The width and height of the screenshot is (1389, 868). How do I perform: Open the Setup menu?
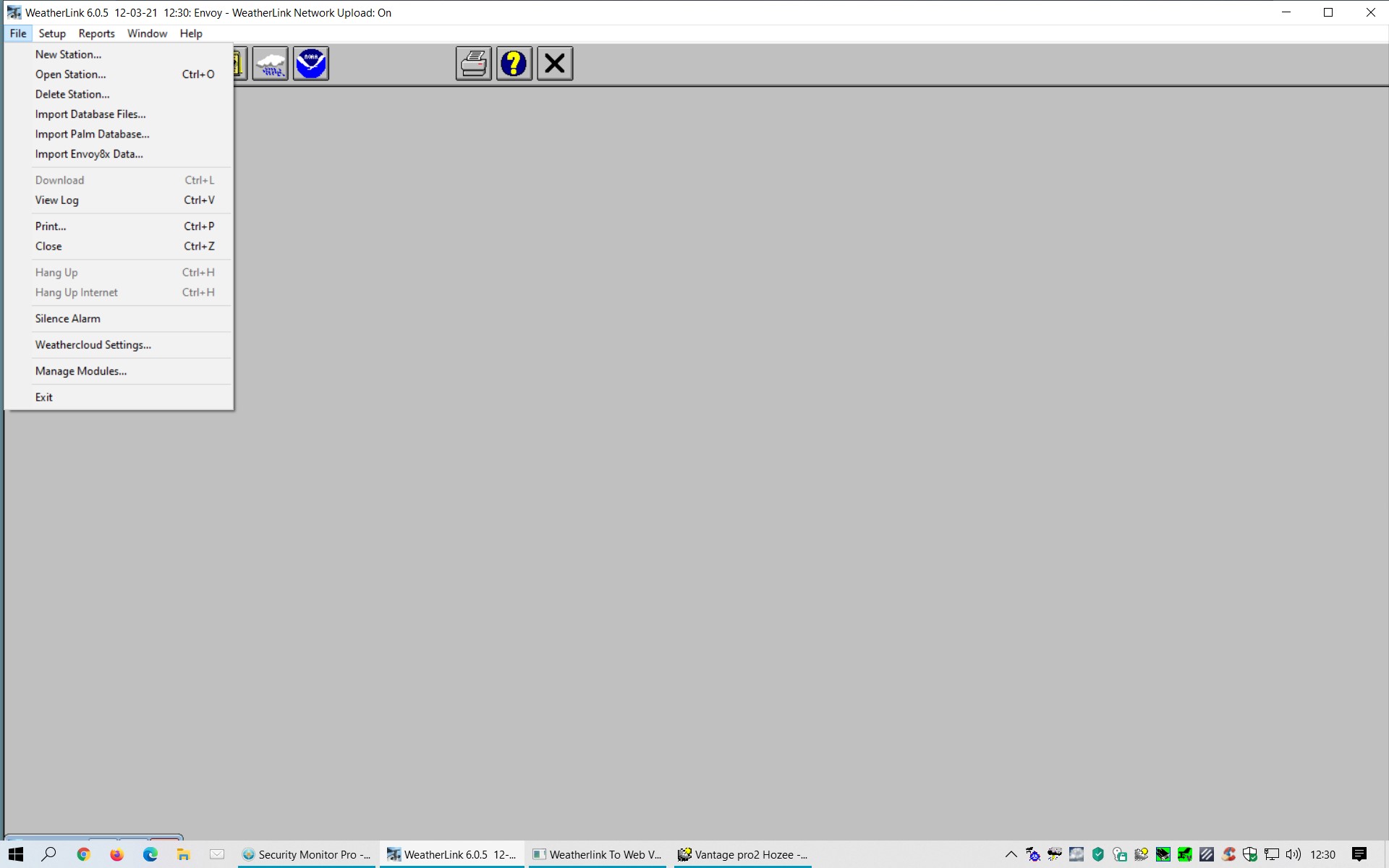coord(52,33)
